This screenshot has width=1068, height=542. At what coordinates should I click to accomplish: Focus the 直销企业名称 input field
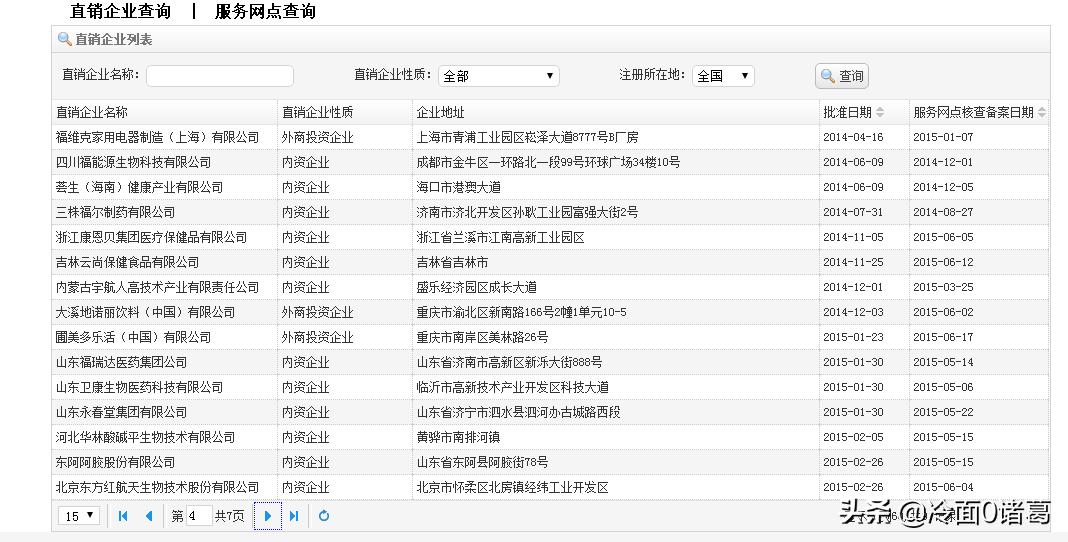coord(220,76)
